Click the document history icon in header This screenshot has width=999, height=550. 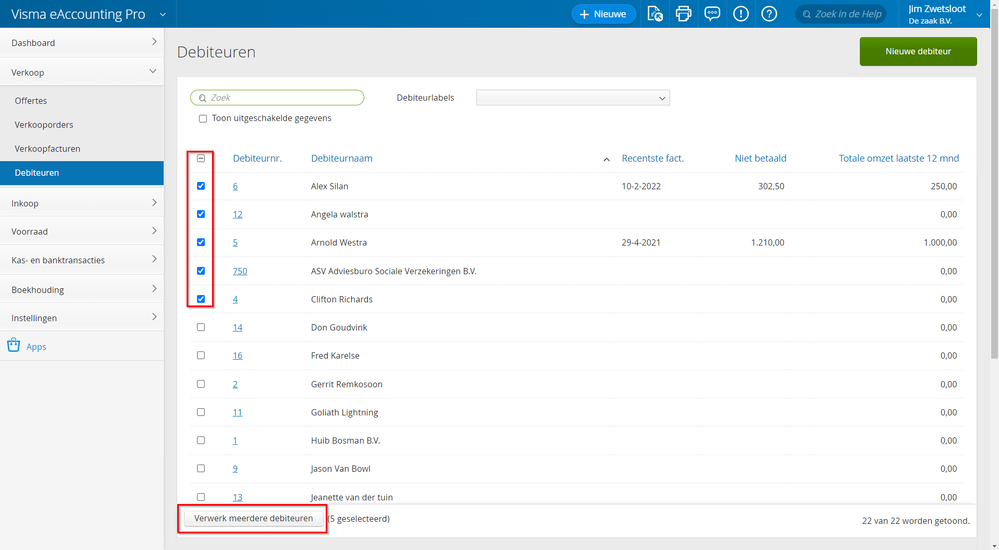[x=655, y=14]
